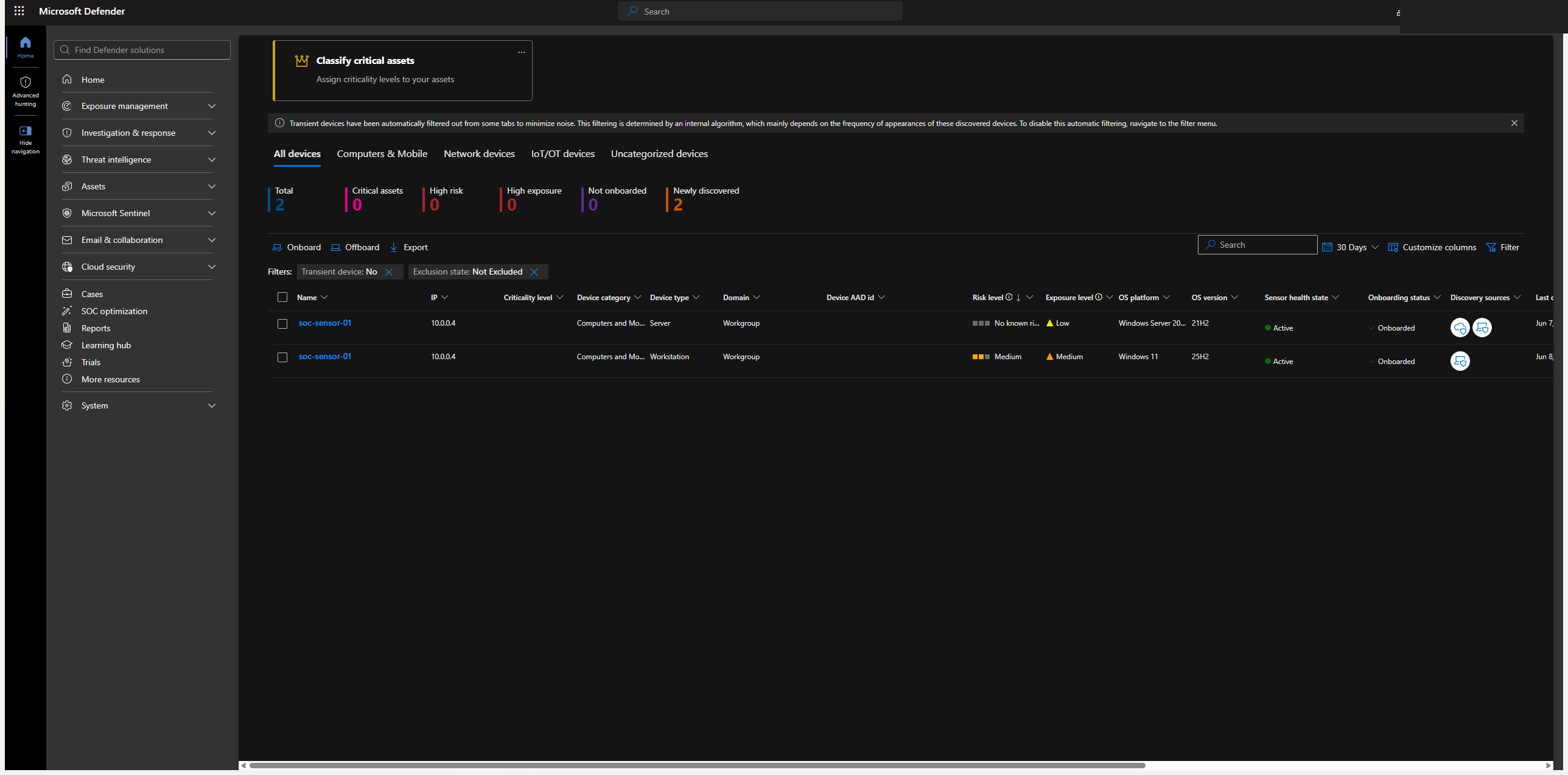The height and width of the screenshot is (775, 1568).
Task: Open the Workstation soc-sensor-01 device link
Action: pos(325,357)
